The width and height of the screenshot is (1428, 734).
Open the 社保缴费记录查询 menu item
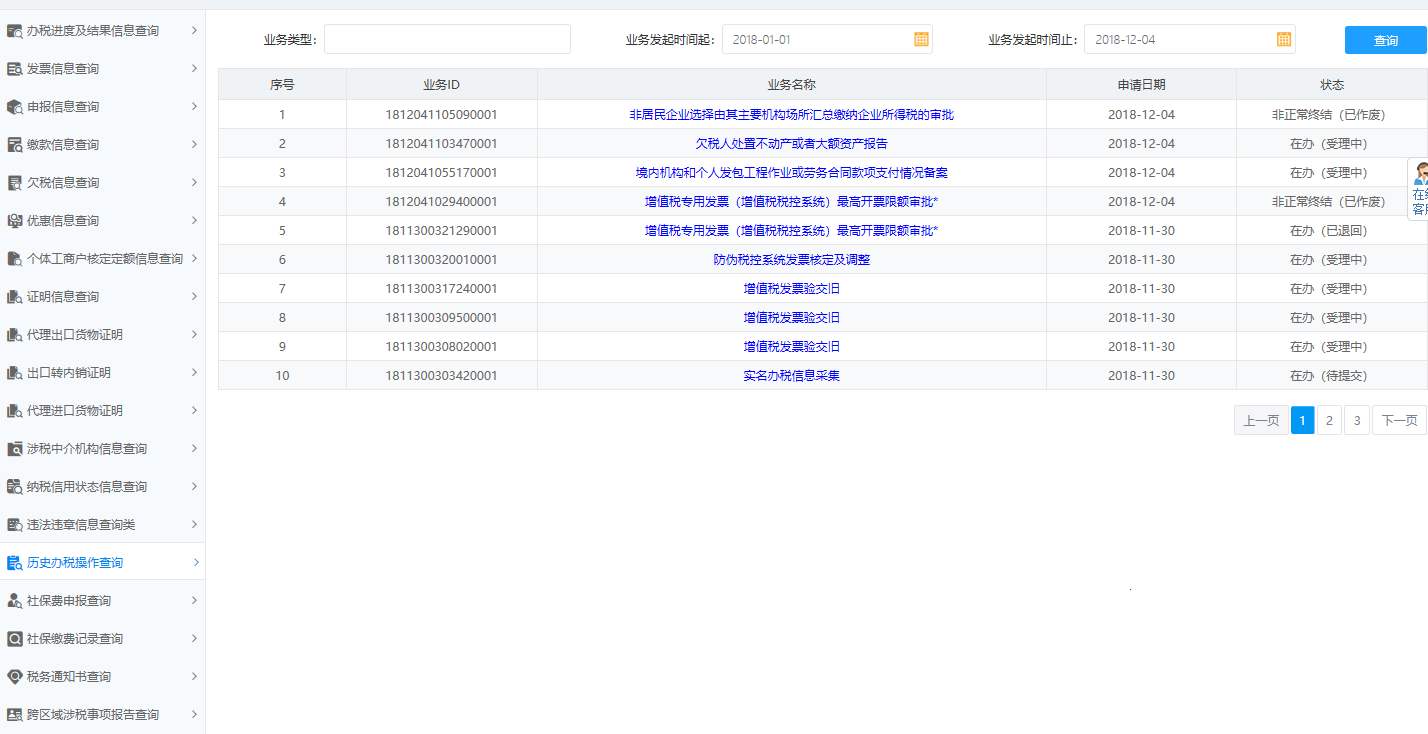pos(100,638)
